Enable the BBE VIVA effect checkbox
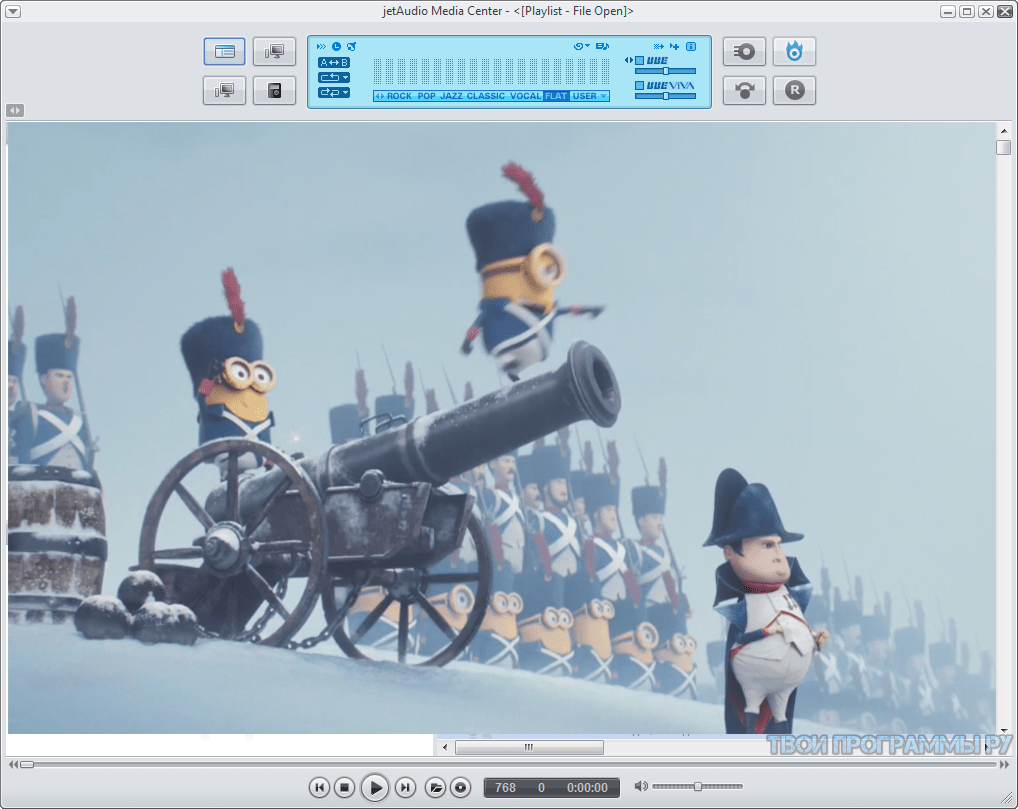 [x=639, y=85]
